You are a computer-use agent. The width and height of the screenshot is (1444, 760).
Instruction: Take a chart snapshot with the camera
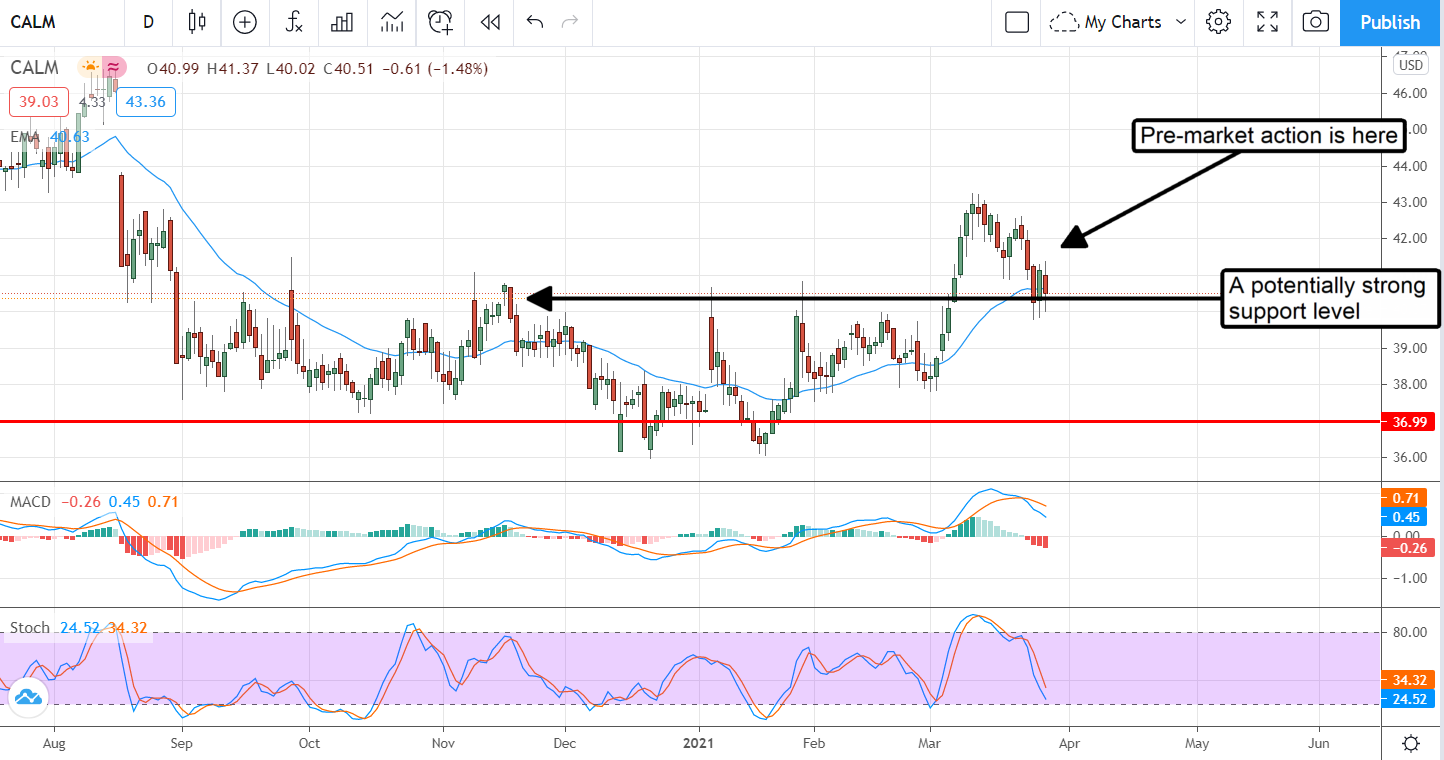coord(1316,22)
